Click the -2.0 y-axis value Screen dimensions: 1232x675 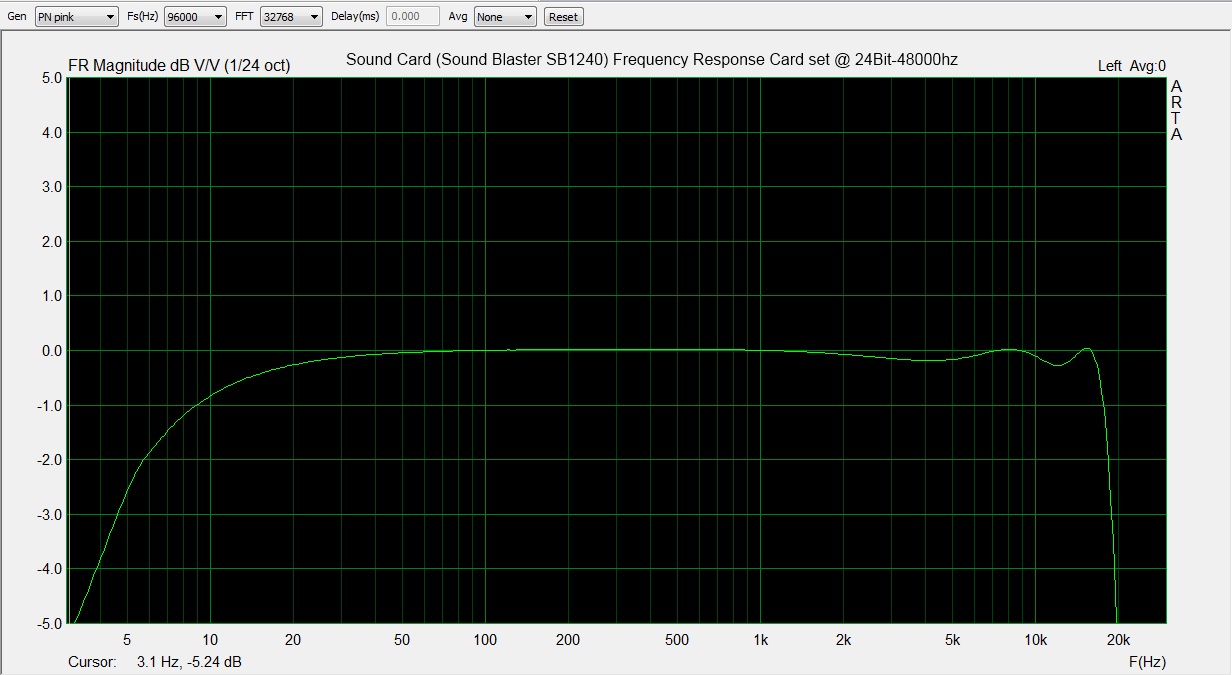[x=50, y=460]
